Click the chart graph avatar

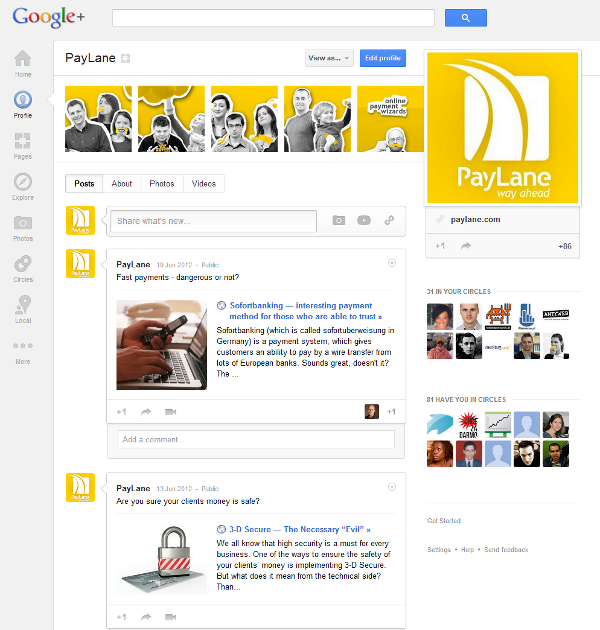498,425
